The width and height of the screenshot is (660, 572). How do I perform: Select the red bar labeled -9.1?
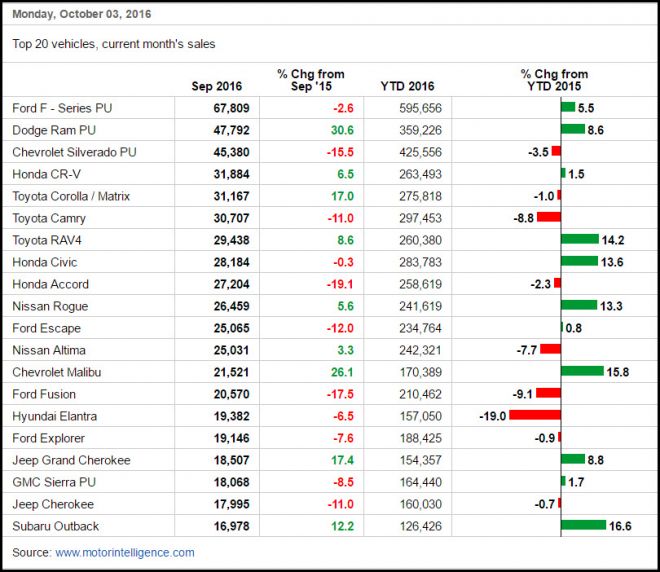(x=548, y=393)
